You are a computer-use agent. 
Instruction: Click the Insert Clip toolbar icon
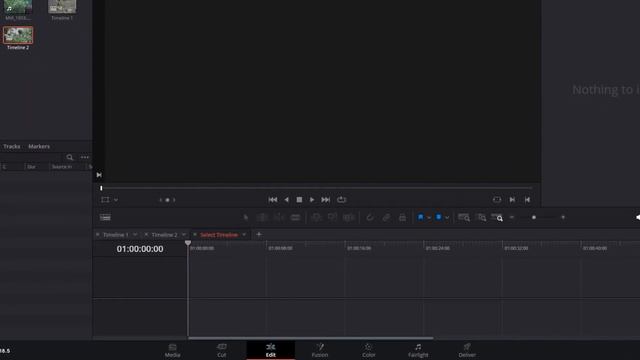click(x=316, y=218)
